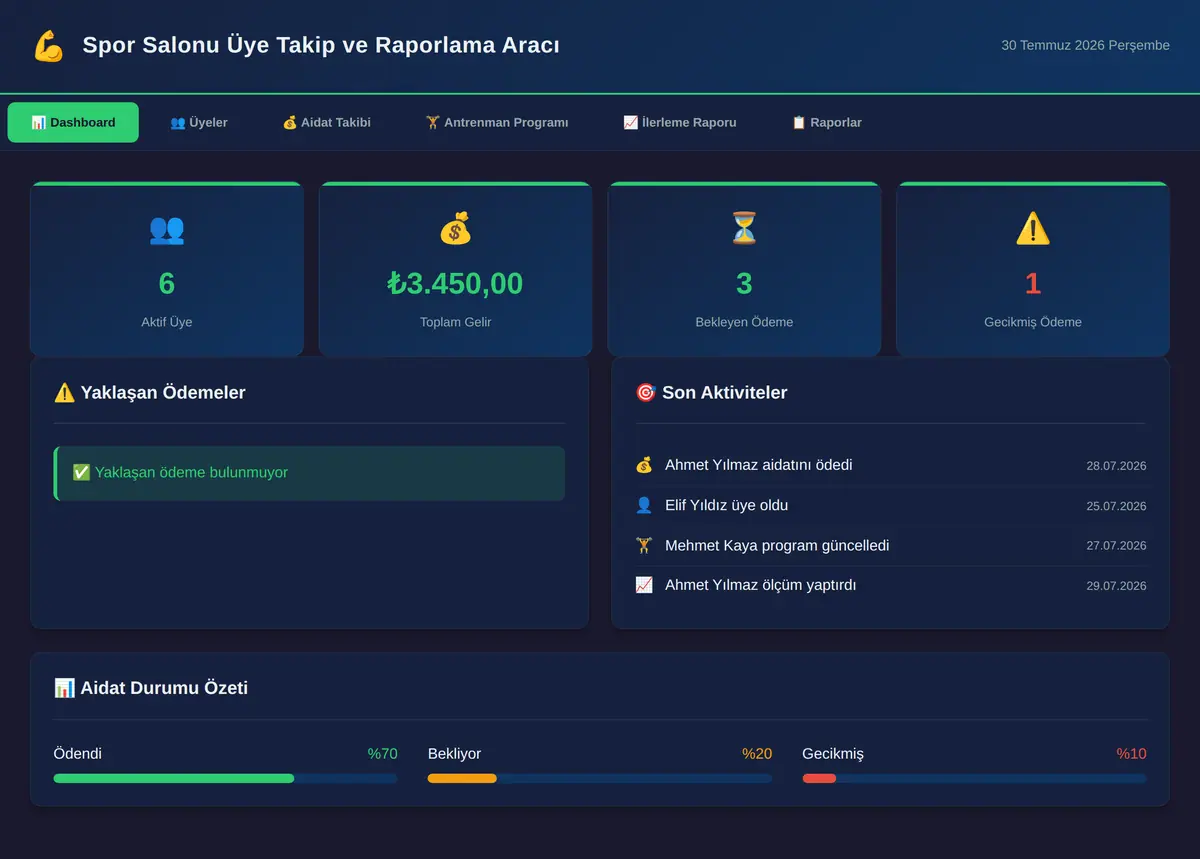Click the 25.07.2026 activity date
The image size is (1200, 859).
click(x=1116, y=506)
